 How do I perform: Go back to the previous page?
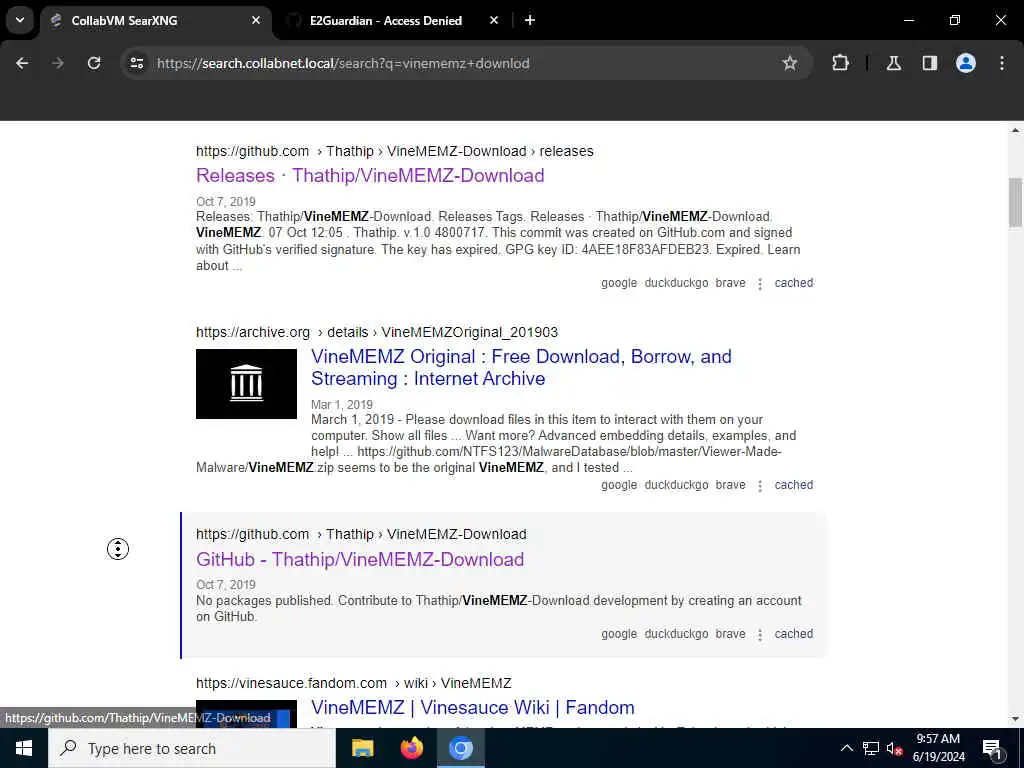point(22,63)
